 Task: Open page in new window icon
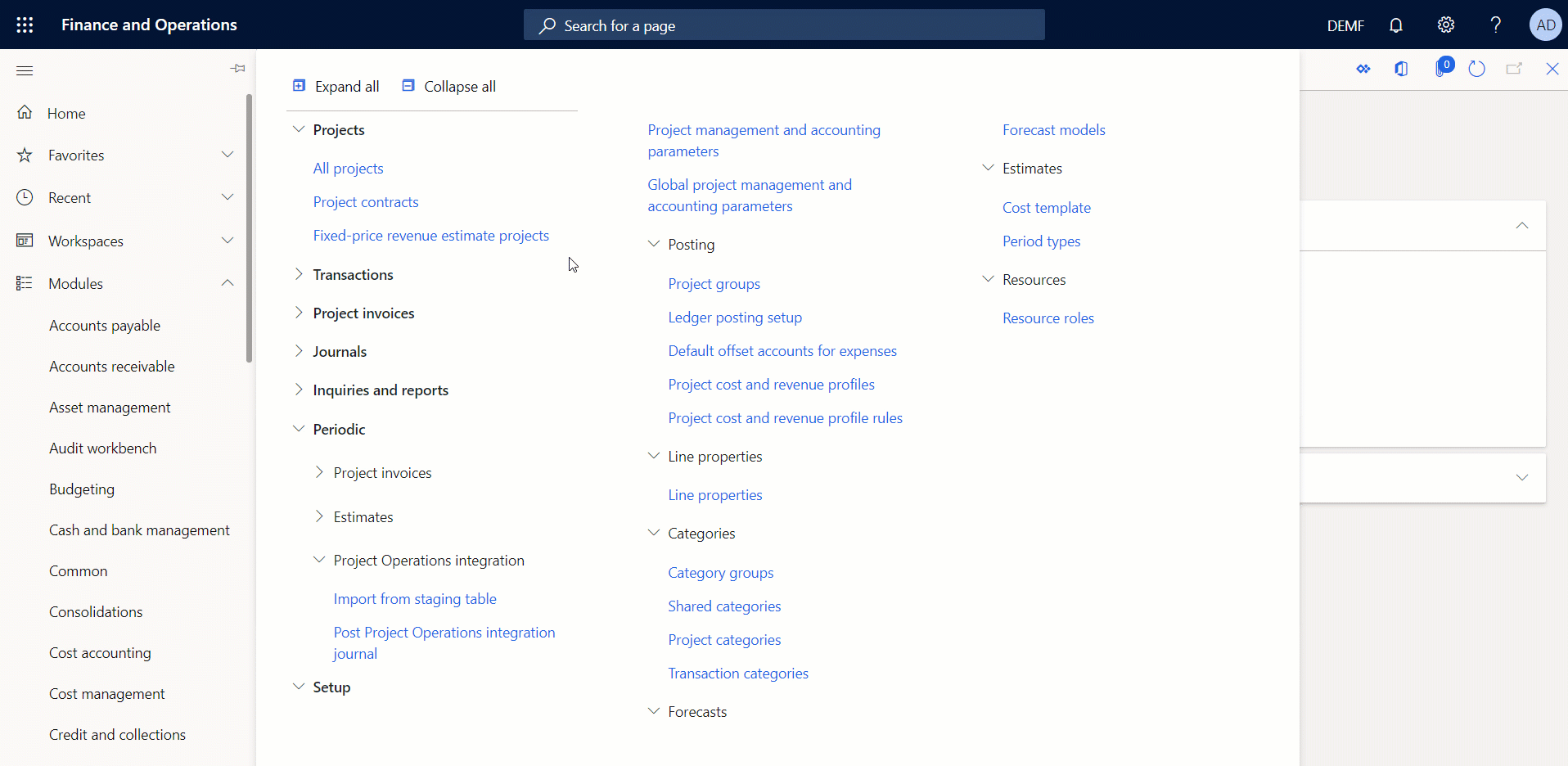tap(1514, 70)
